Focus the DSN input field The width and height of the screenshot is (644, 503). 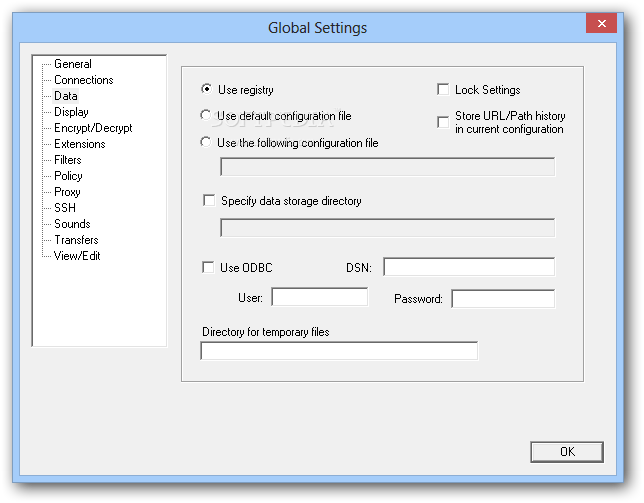point(469,267)
